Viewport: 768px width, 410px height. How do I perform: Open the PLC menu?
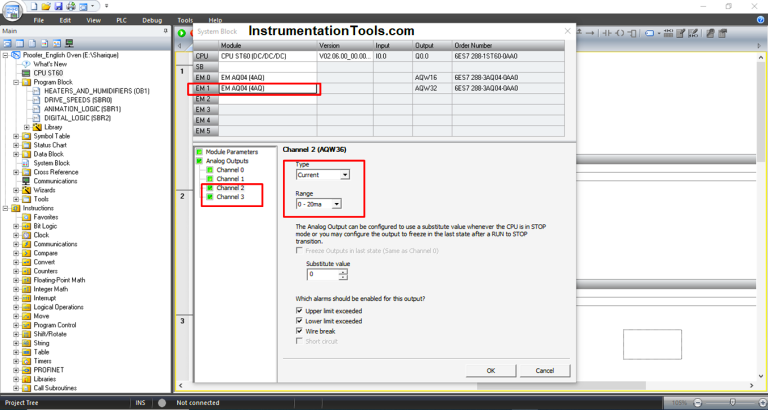[x=121, y=20]
